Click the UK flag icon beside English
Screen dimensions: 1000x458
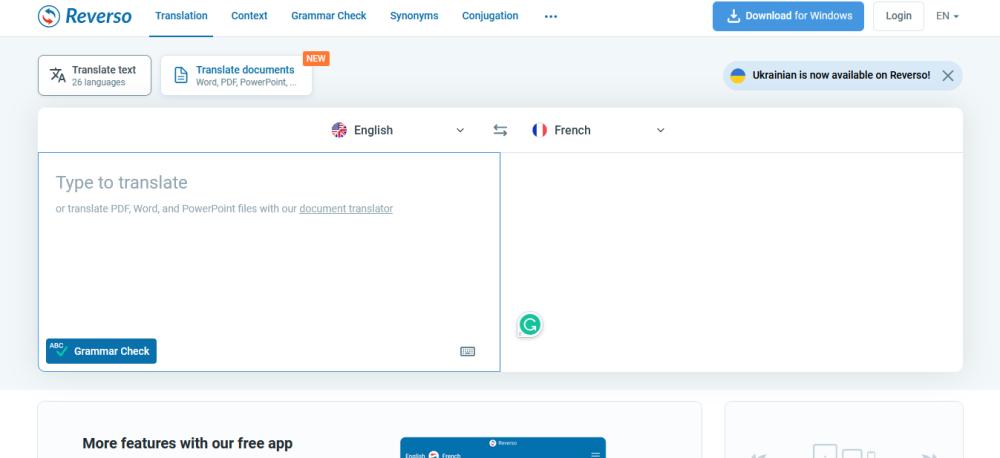coord(339,130)
